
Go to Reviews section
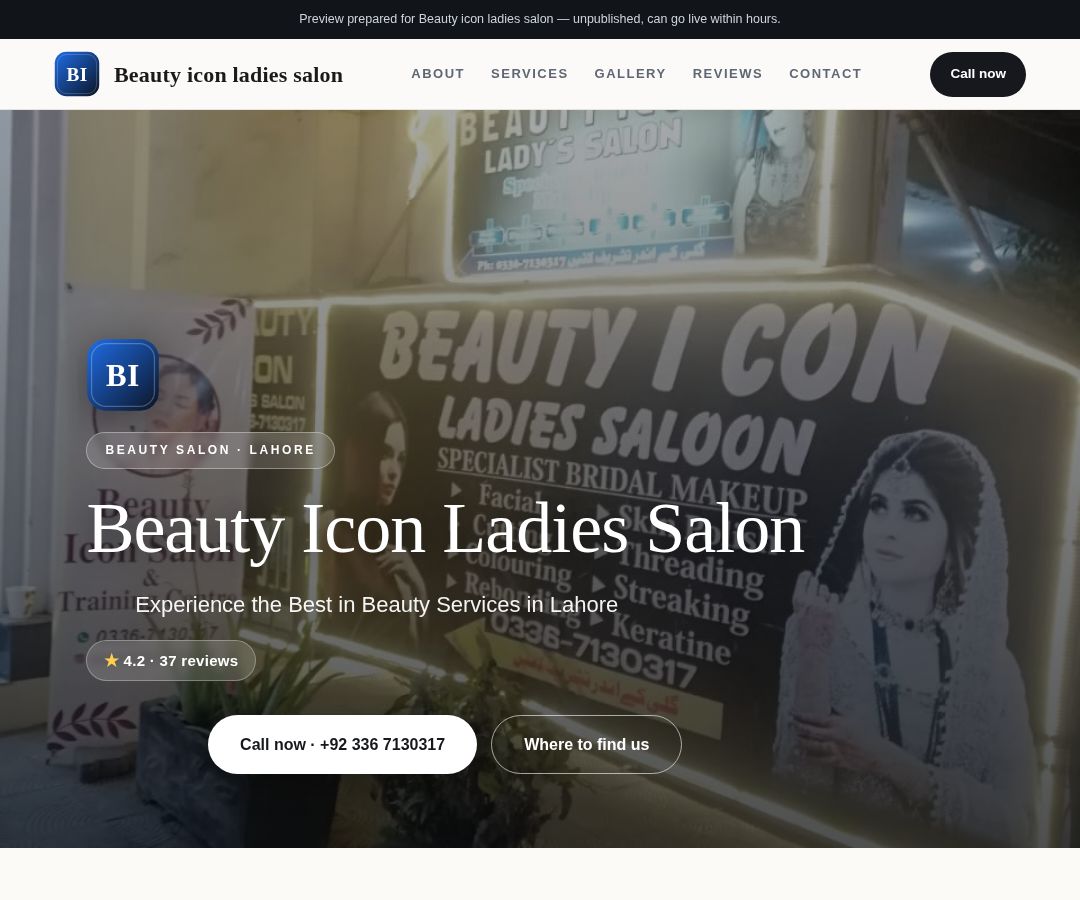727,74
